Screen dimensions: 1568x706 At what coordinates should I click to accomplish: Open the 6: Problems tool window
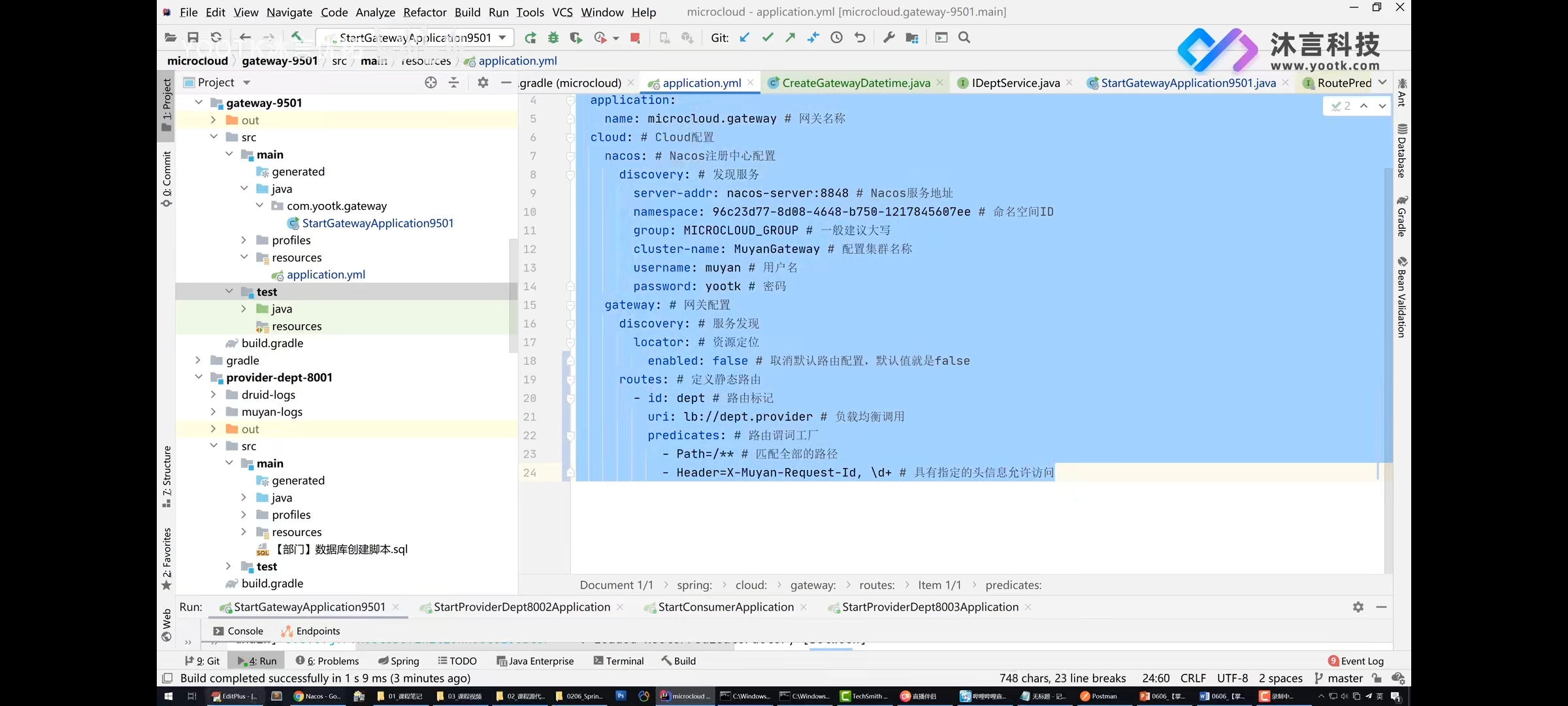click(x=327, y=661)
